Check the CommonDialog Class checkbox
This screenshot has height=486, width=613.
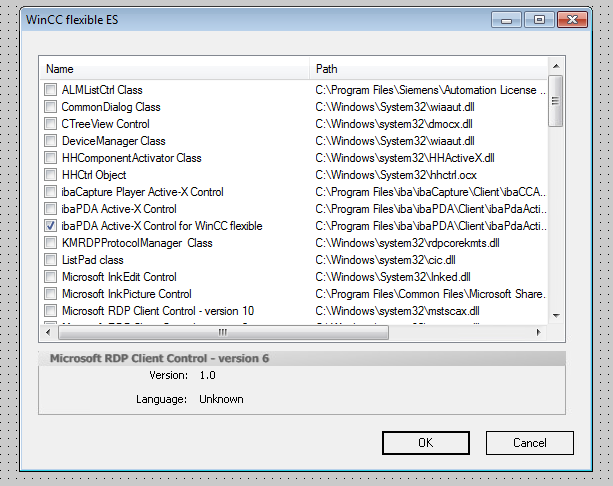click(x=50, y=107)
